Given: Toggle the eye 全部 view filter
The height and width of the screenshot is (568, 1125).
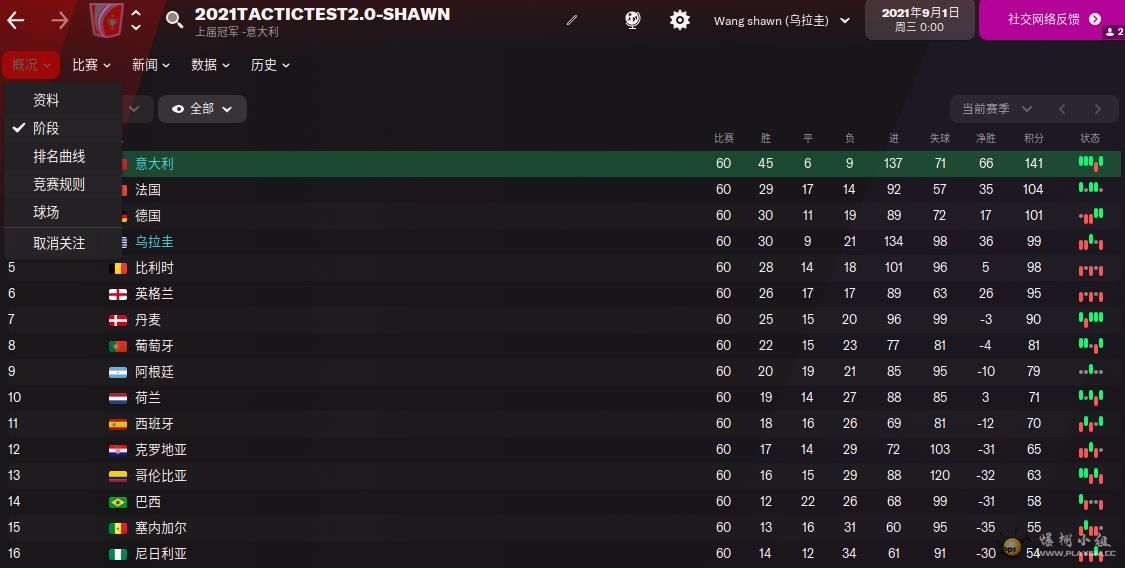Looking at the screenshot, I should [x=202, y=109].
